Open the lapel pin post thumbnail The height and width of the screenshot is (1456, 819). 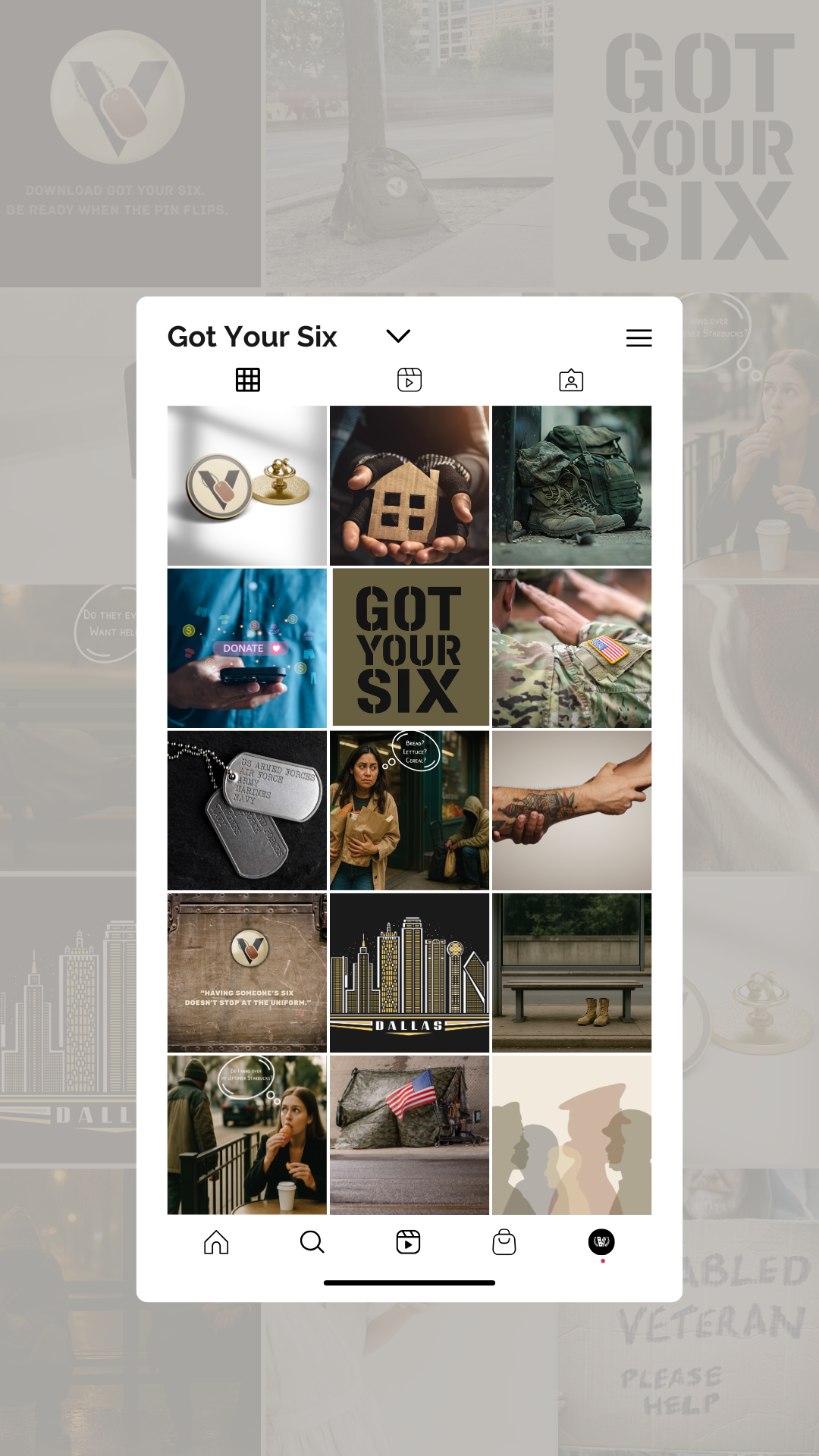click(x=247, y=485)
